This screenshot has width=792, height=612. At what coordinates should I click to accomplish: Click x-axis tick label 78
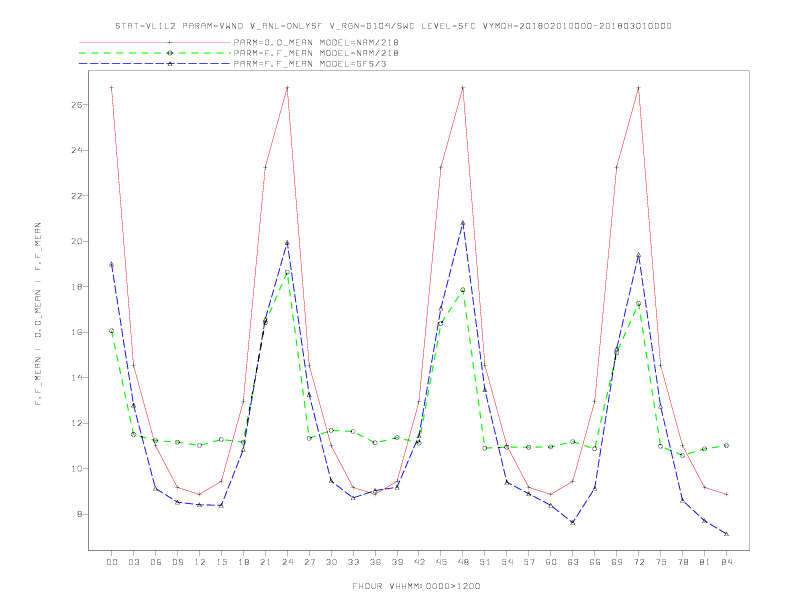(x=683, y=562)
